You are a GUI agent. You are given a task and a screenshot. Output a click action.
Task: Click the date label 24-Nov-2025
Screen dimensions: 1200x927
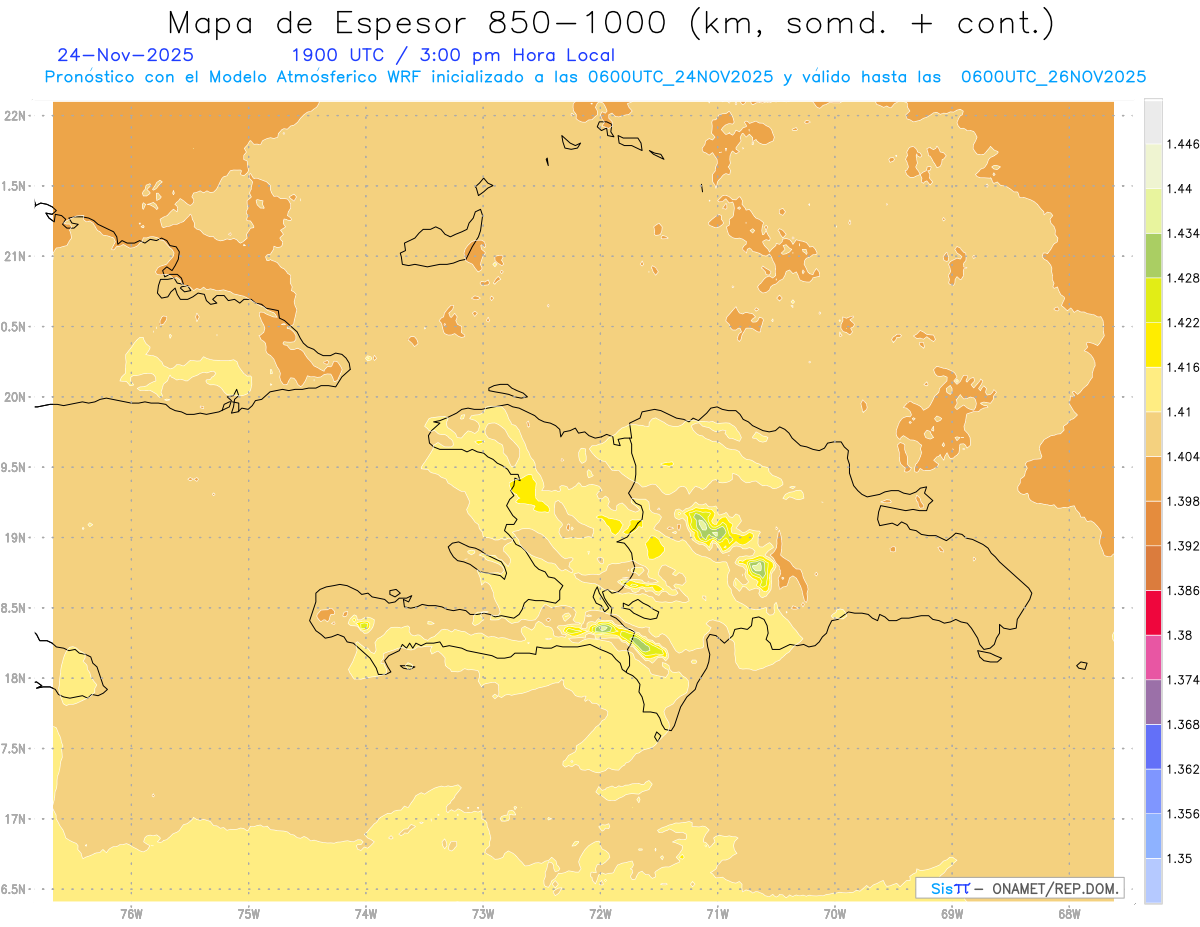[x=126, y=56]
